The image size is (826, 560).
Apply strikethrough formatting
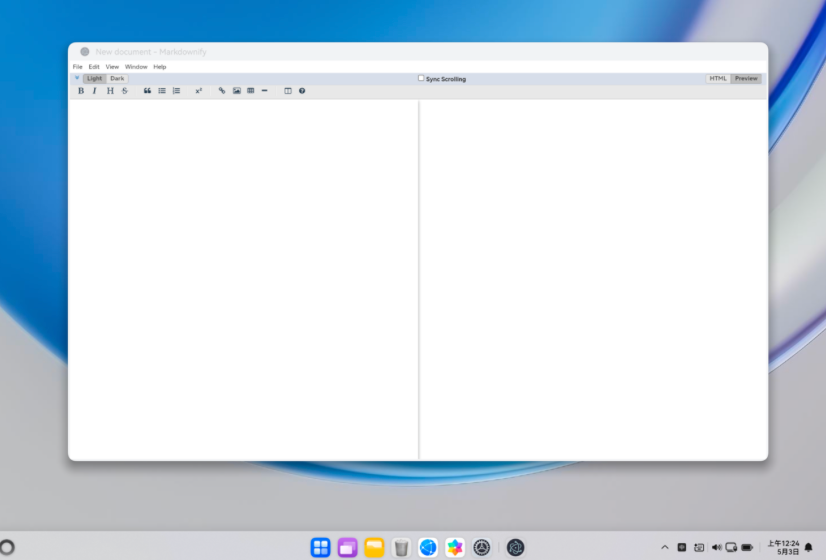(125, 91)
